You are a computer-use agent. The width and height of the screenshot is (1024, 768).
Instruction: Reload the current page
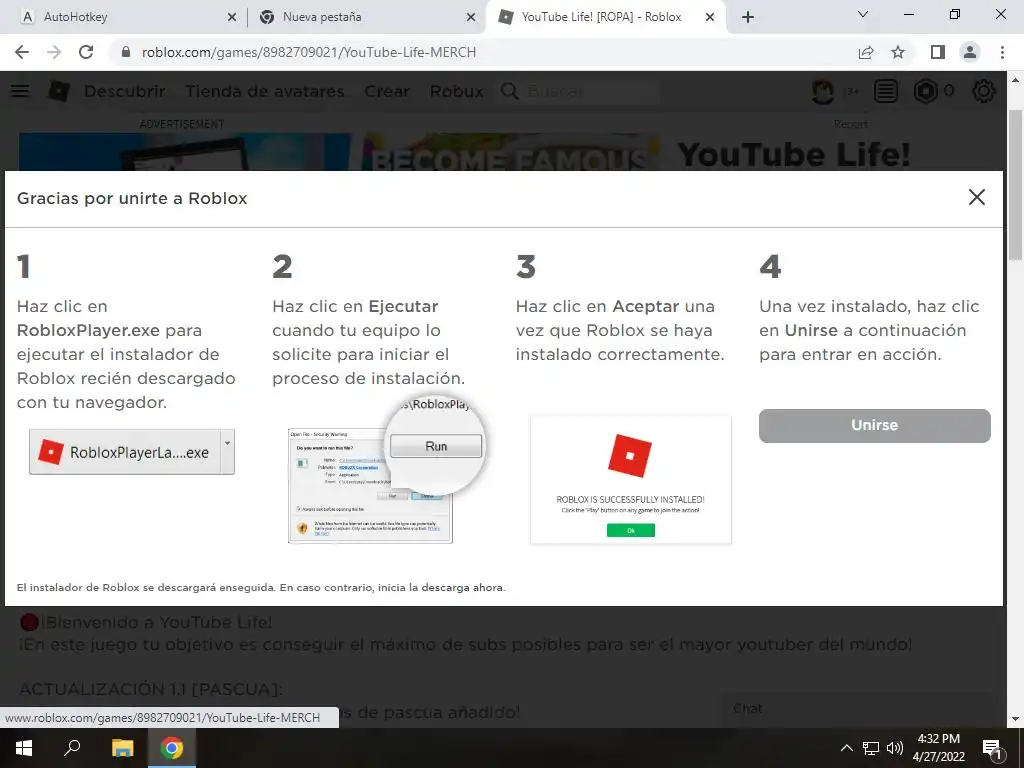[86, 52]
